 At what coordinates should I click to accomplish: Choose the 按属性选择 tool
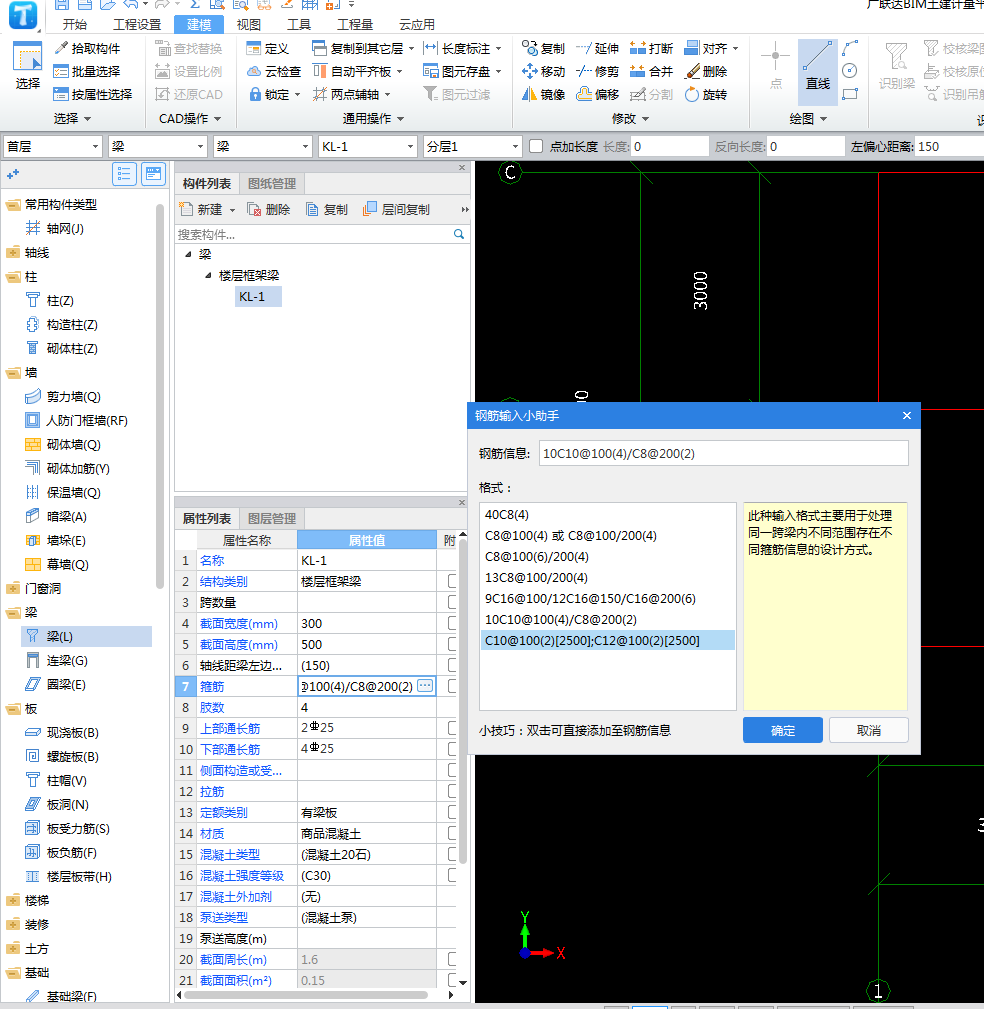[93, 95]
